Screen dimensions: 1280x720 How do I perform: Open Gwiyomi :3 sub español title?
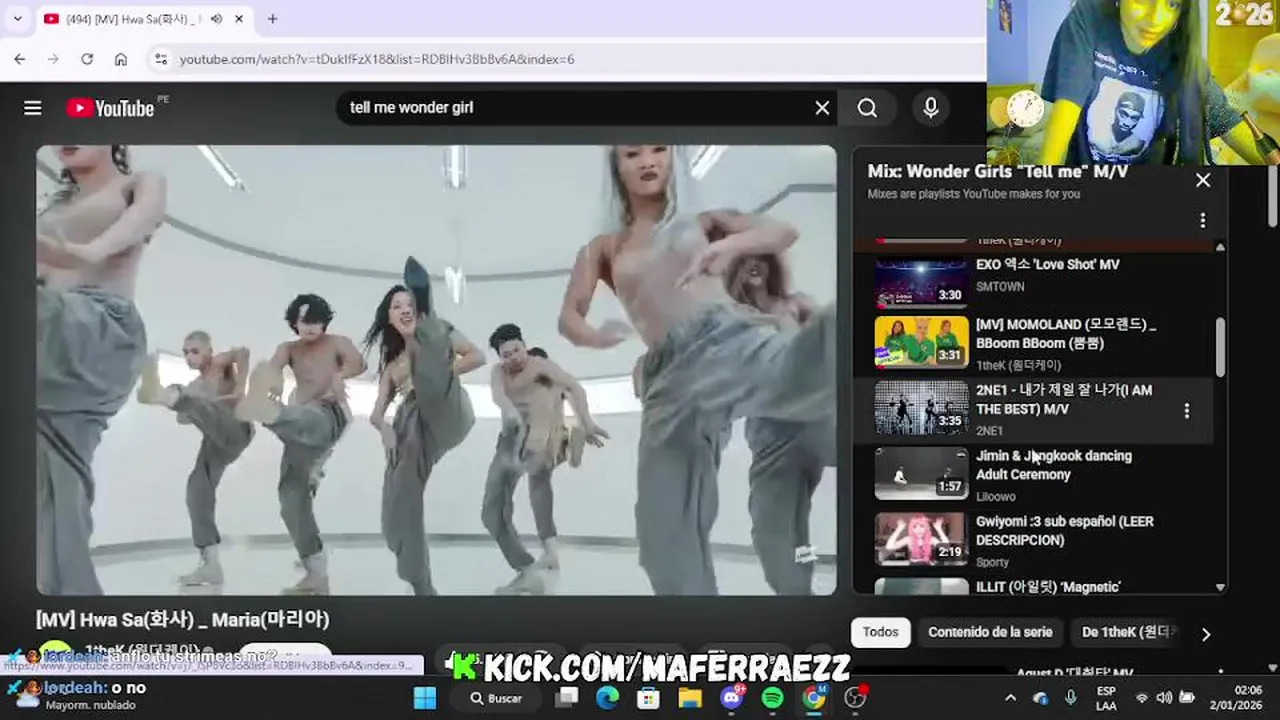pyautogui.click(x=1064, y=530)
